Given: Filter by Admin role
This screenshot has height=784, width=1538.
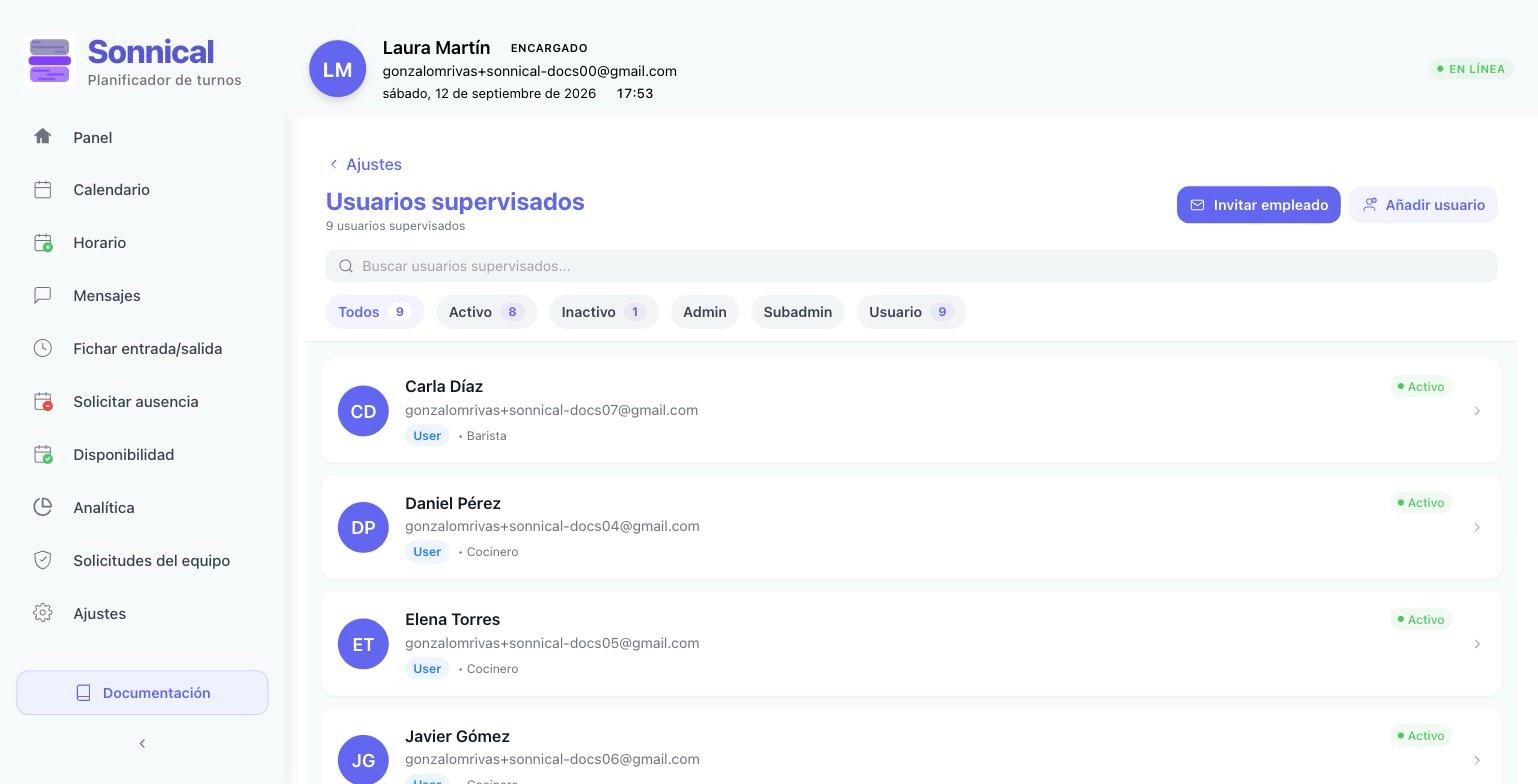Looking at the screenshot, I should coord(705,312).
